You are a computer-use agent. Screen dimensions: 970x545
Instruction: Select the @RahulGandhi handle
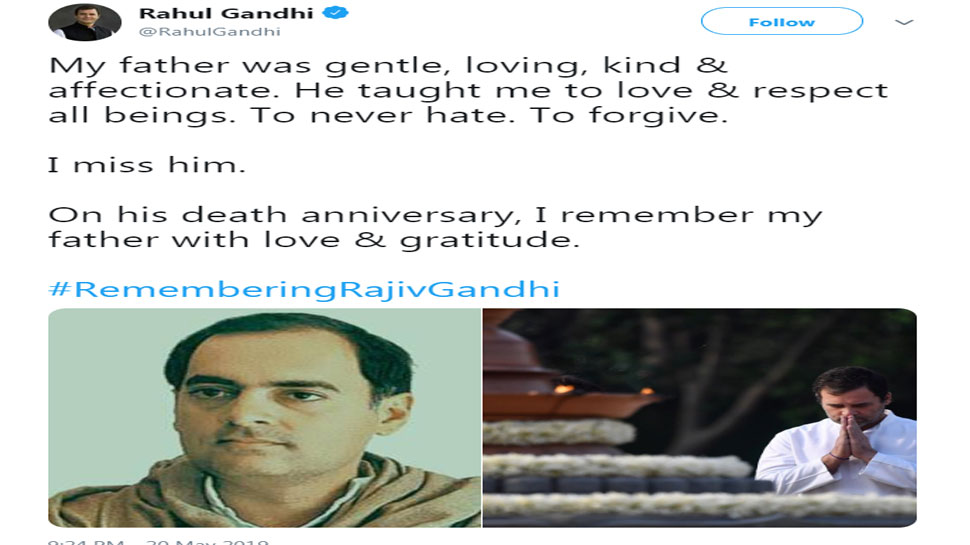click(x=210, y=32)
